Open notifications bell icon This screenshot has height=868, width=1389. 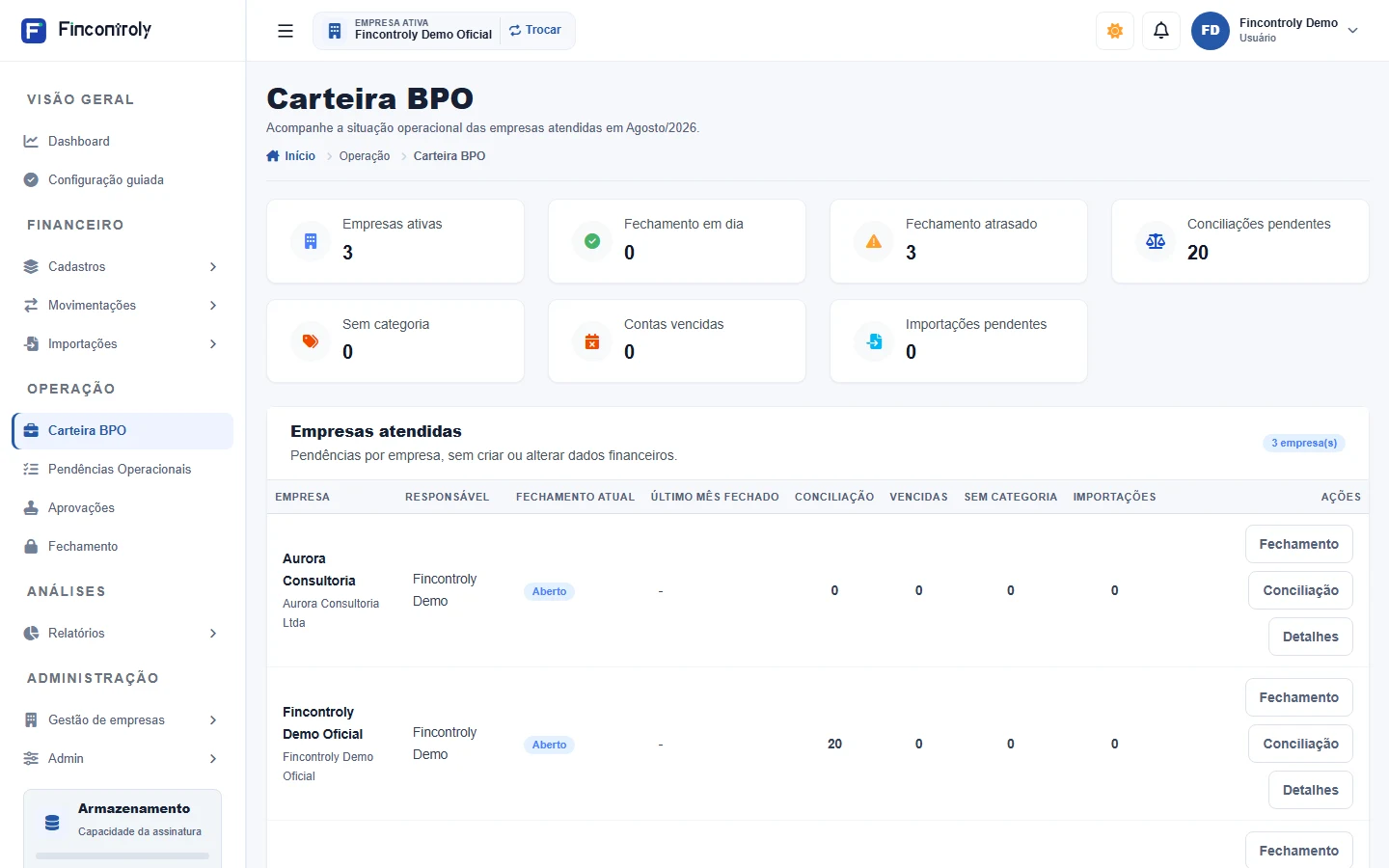point(1161,31)
